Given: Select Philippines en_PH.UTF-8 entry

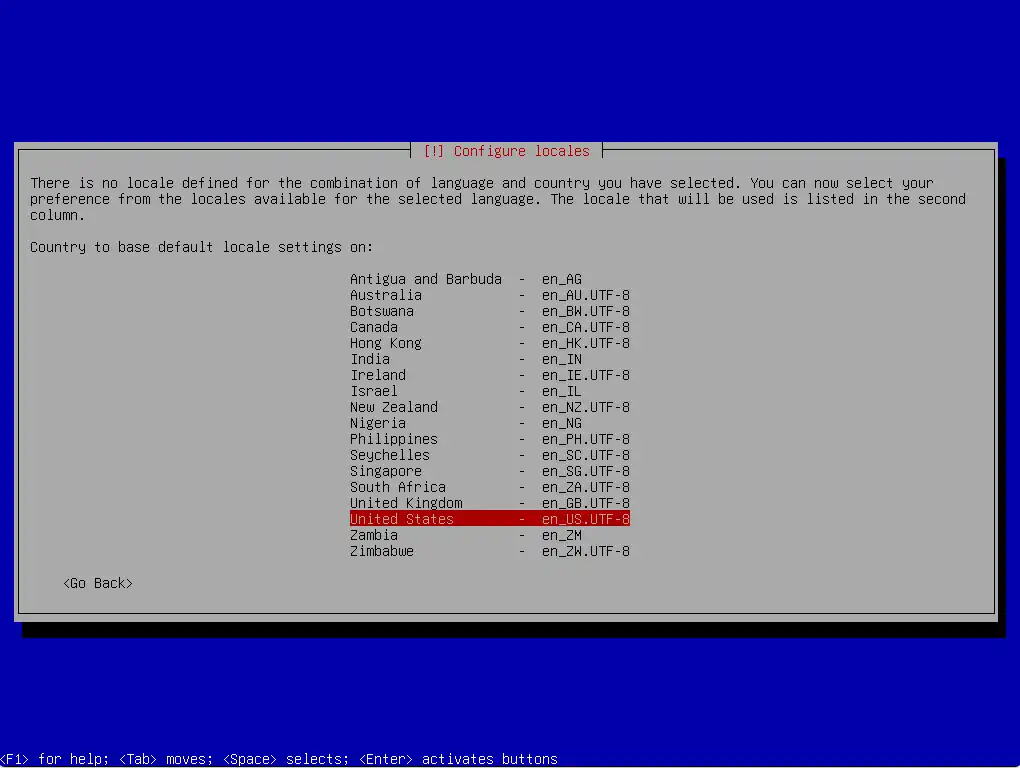Looking at the screenshot, I should 489,439.
